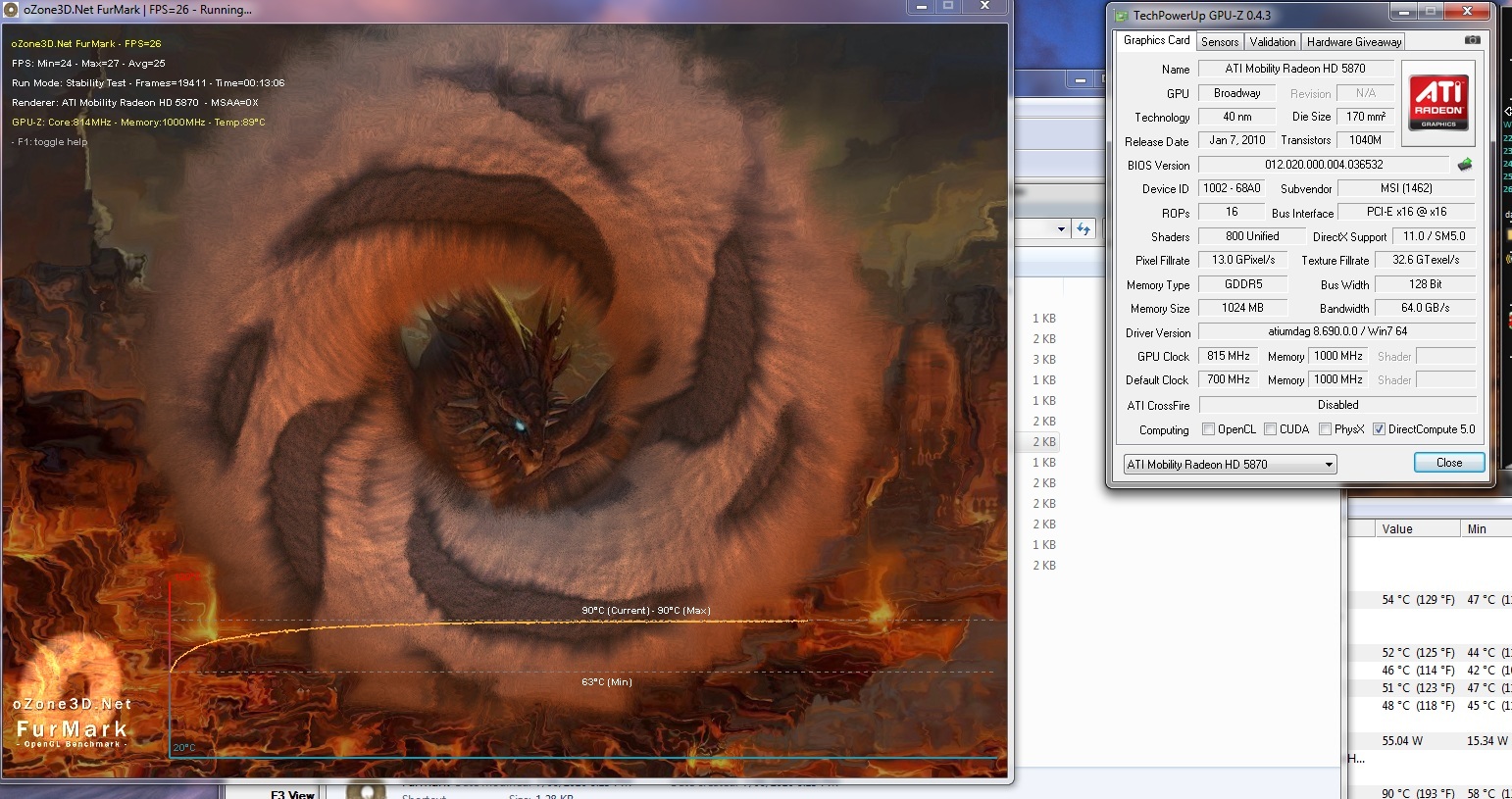This screenshot has width=1512, height=799.
Task: Click the Shaders field 800 Unified
Action: pyautogui.click(x=1252, y=236)
